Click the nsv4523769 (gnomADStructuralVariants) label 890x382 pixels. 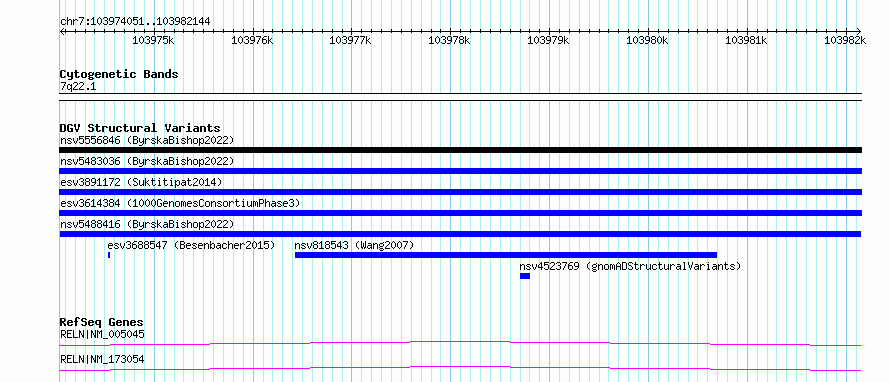[630, 266]
